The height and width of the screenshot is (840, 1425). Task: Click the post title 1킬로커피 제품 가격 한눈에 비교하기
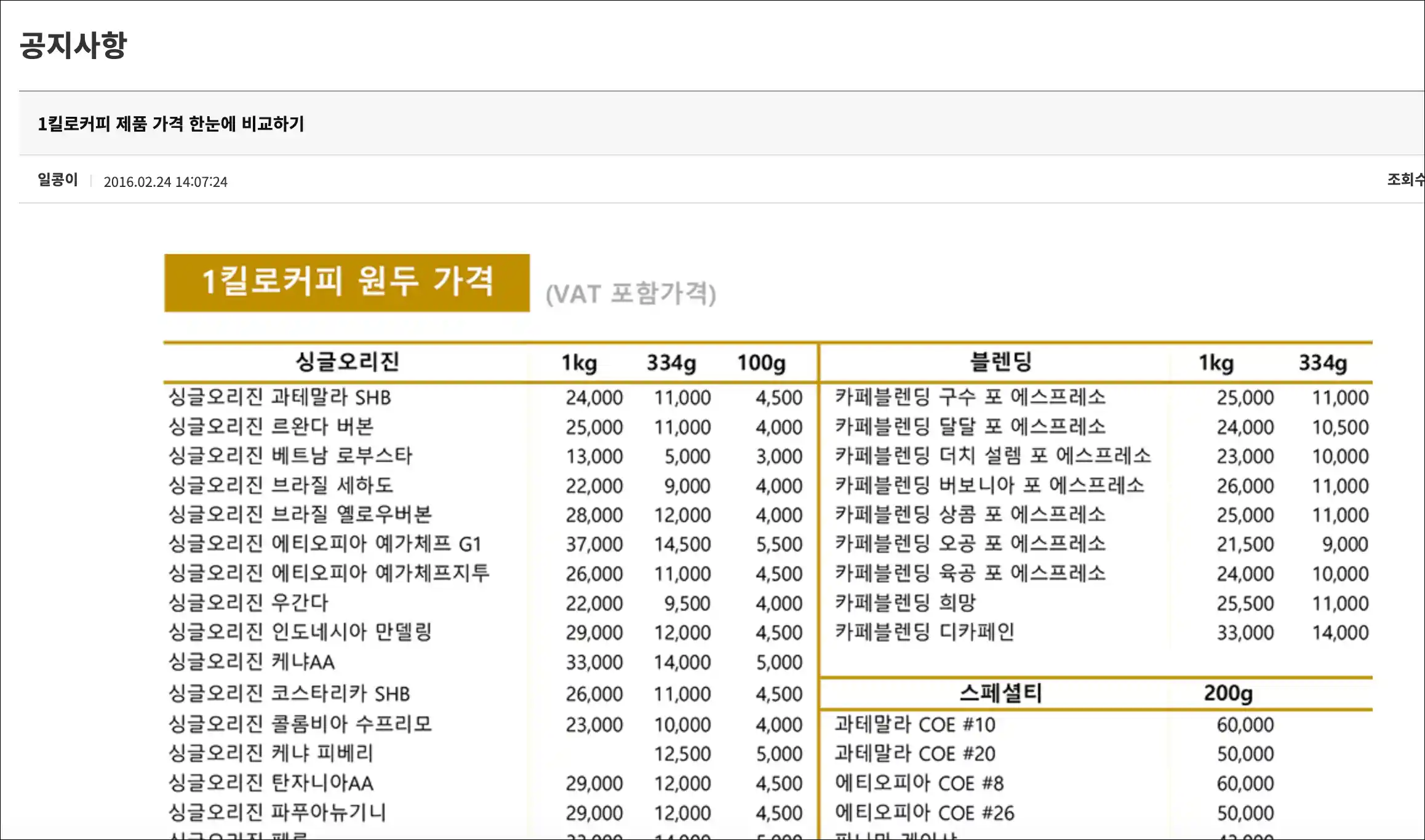(170, 124)
